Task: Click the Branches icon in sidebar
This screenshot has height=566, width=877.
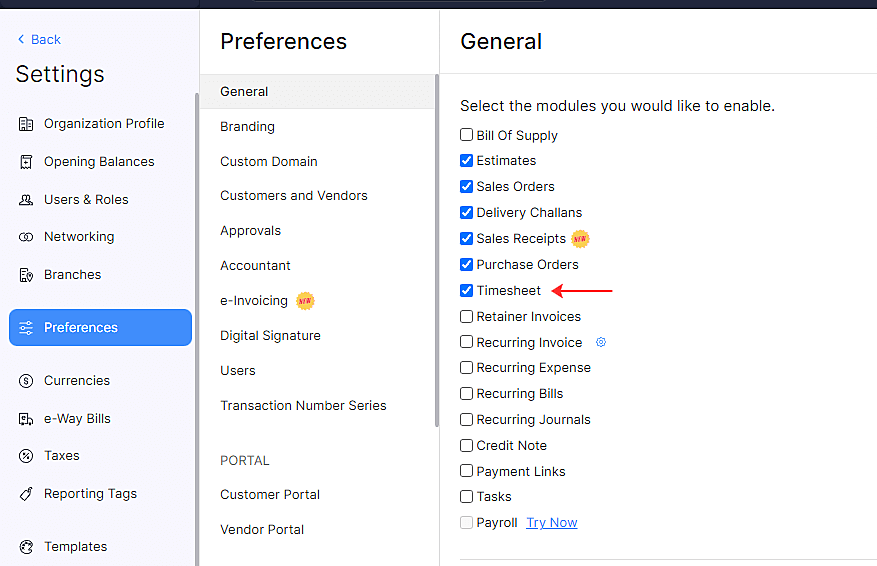Action: (x=26, y=275)
